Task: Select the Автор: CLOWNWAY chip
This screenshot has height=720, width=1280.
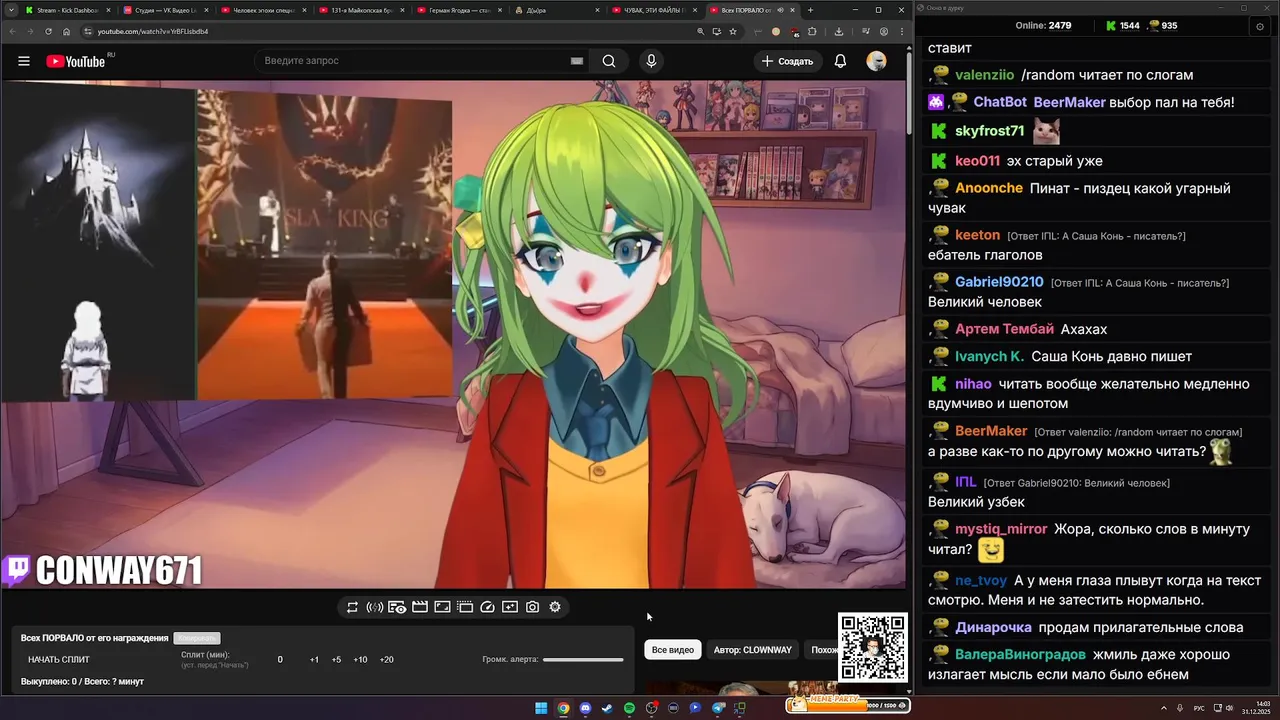Action: point(753,650)
